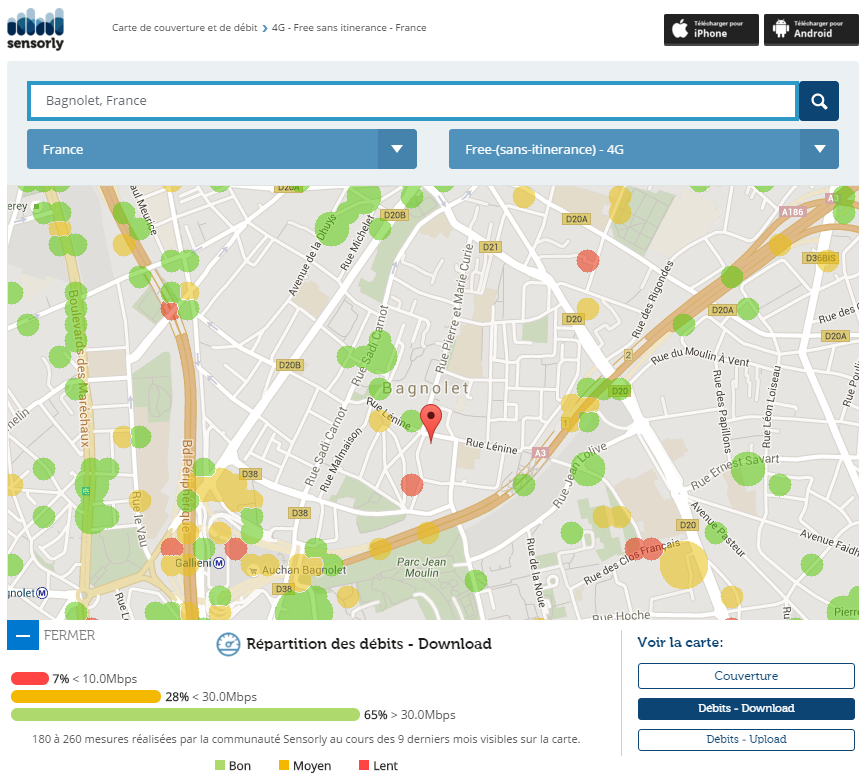Open 4G - Free sans itinerance breadcrumb
Screen dimensions: 868x779
click(350, 28)
